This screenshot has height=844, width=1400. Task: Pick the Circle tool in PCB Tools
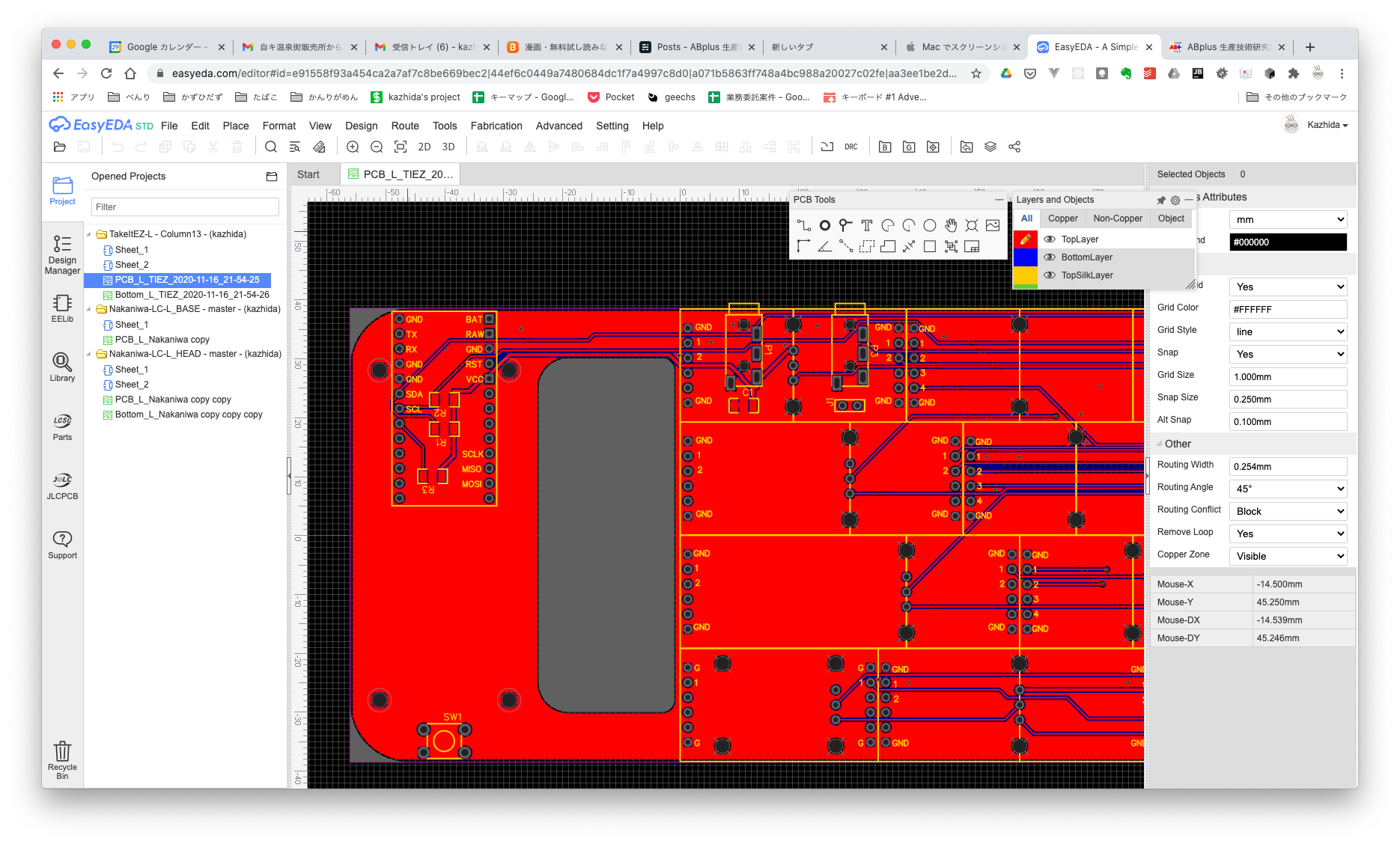[x=929, y=225]
